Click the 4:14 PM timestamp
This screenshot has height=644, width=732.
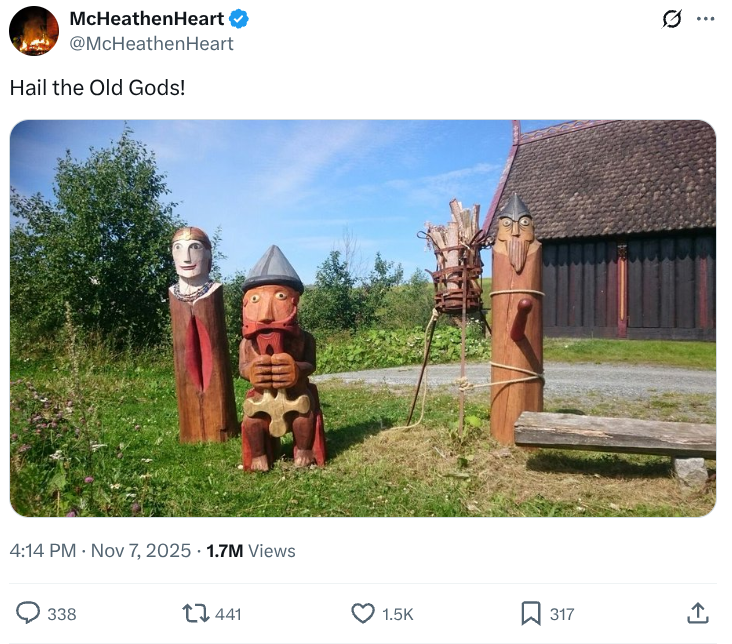tap(44, 551)
